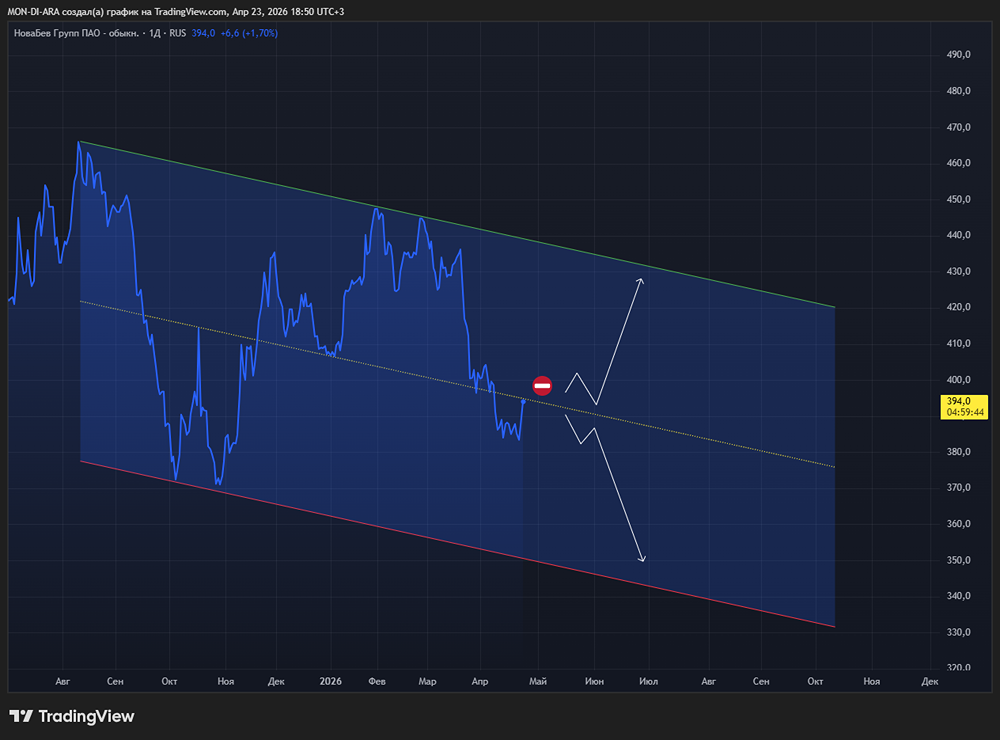Click the 430,0 price axis label
The width and height of the screenshot is (1000, 740).
pyautogui.click(x=959, y=272)
